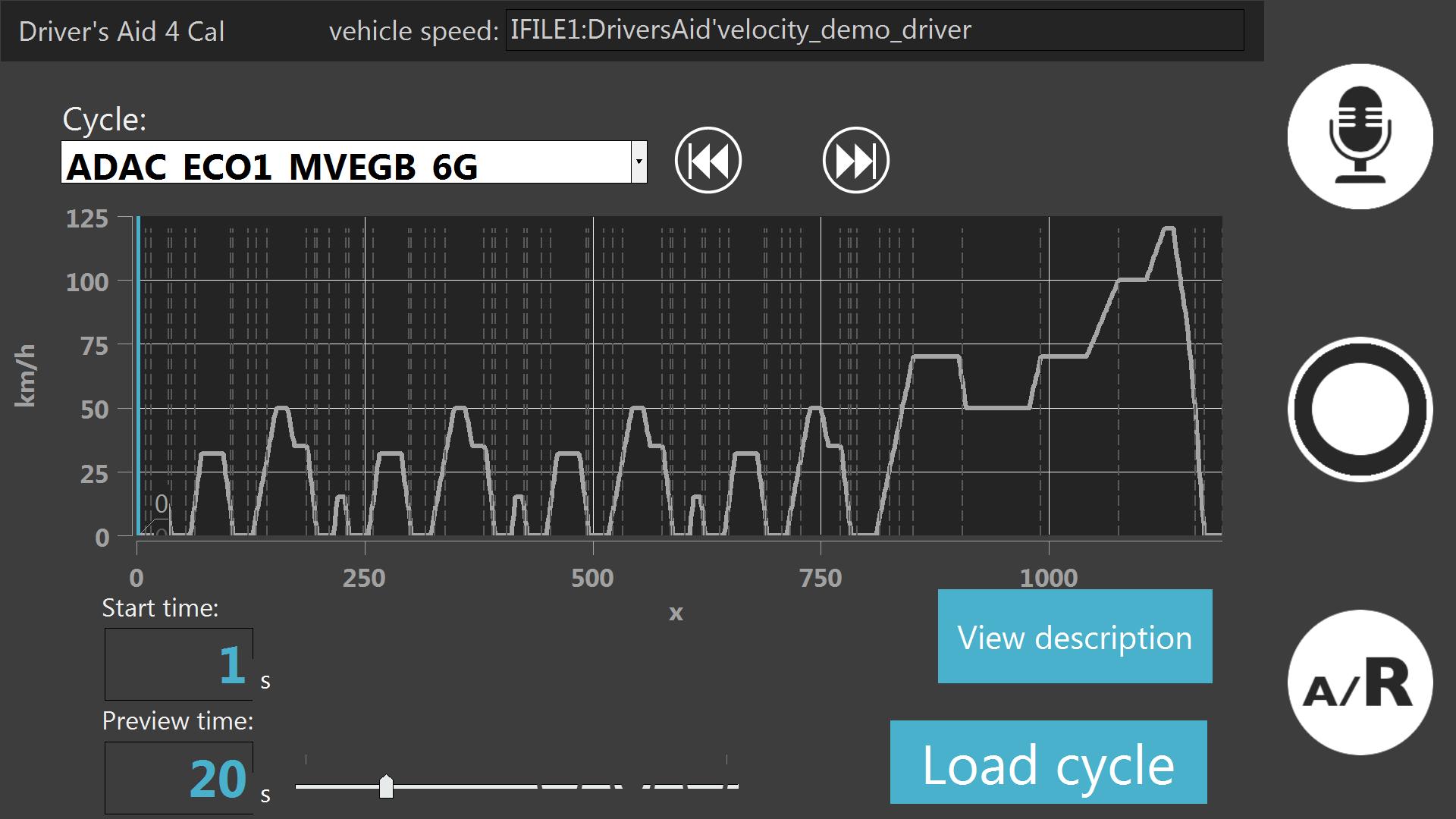Screen dimensions: 1456x819
Task: Click the vehicle speed: label
Action: pos(413,31)
